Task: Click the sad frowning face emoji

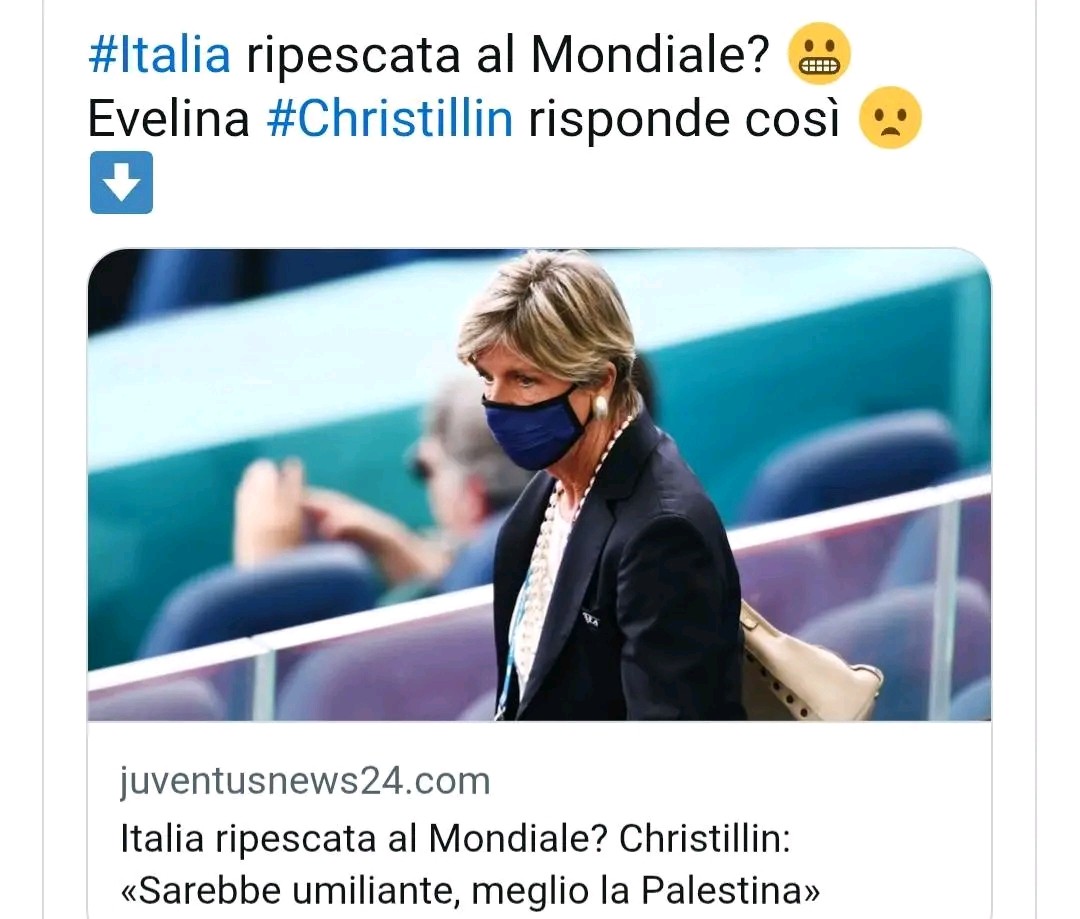Action: tap(890, 117)
